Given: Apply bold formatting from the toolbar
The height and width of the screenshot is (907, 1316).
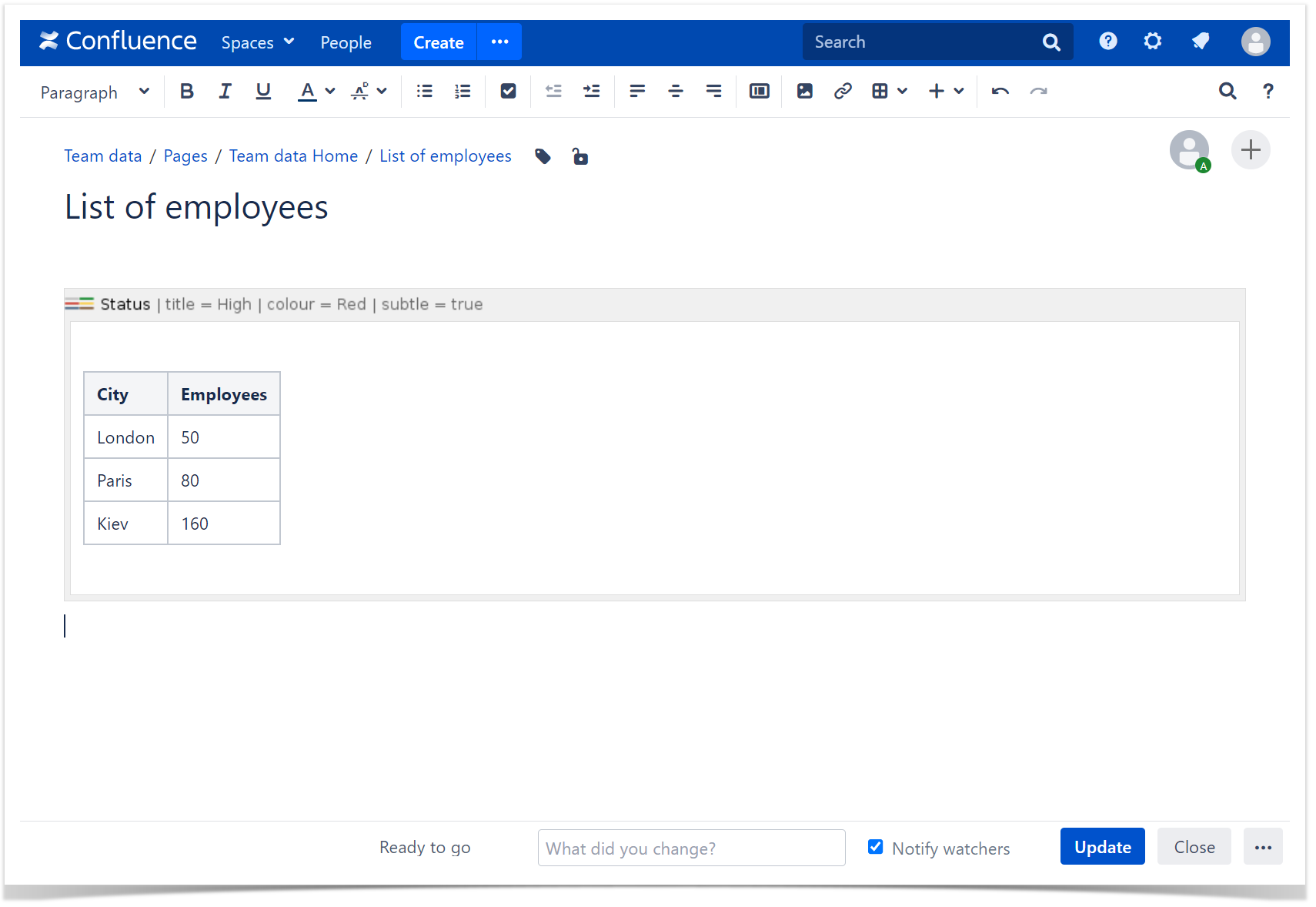Looking at the screenshot, I should (186, 92).
